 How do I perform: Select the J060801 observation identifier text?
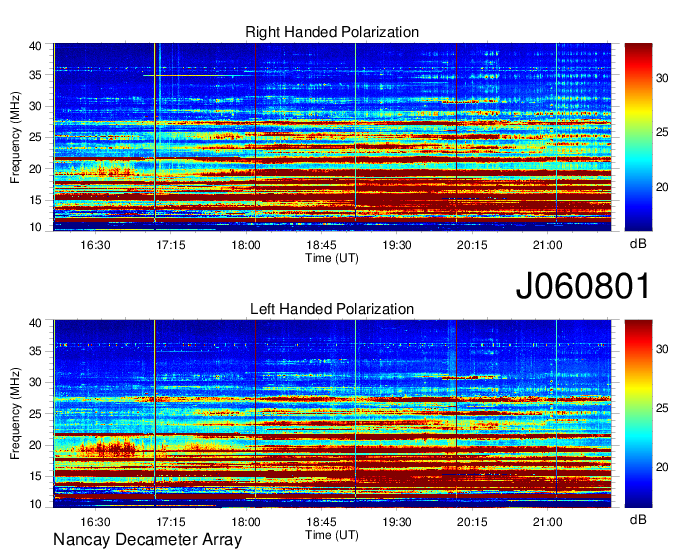[x=583, y=286]
